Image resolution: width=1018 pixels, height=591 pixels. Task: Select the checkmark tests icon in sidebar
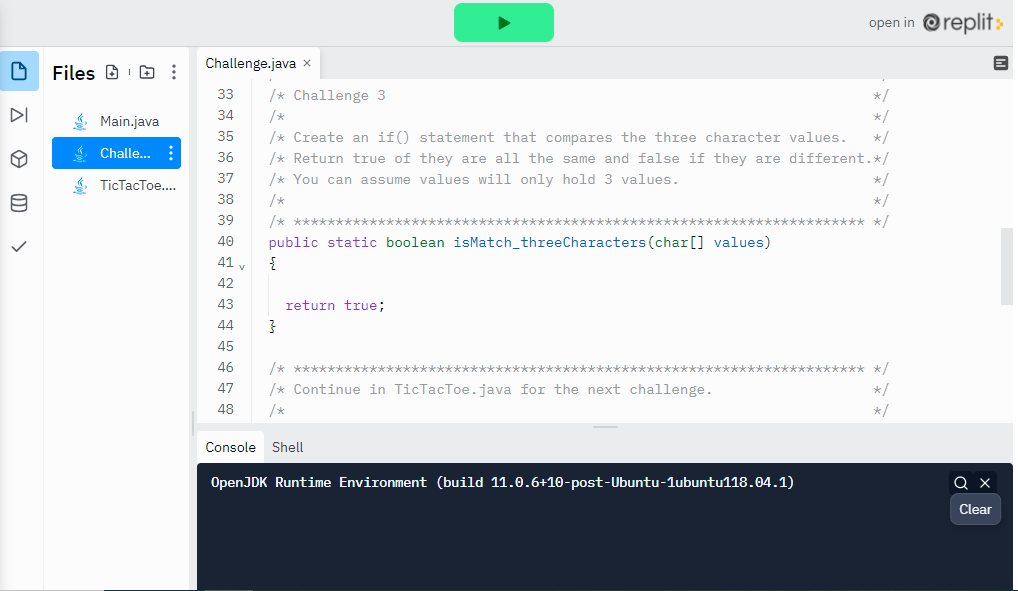pos(18,246)
